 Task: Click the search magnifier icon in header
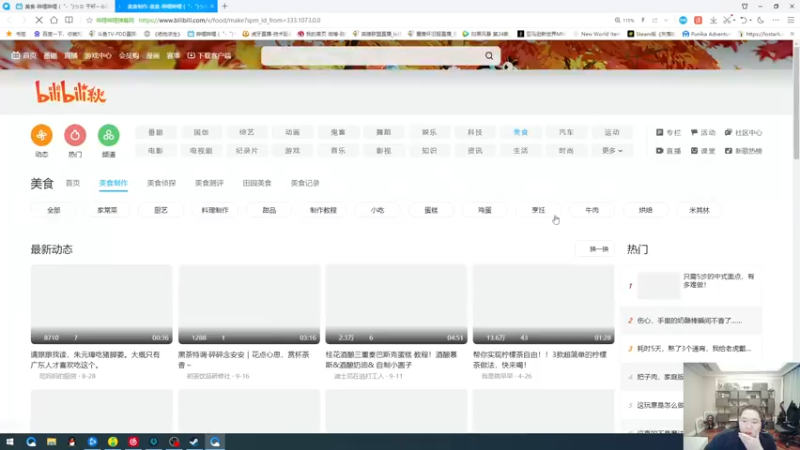(489, 56)
